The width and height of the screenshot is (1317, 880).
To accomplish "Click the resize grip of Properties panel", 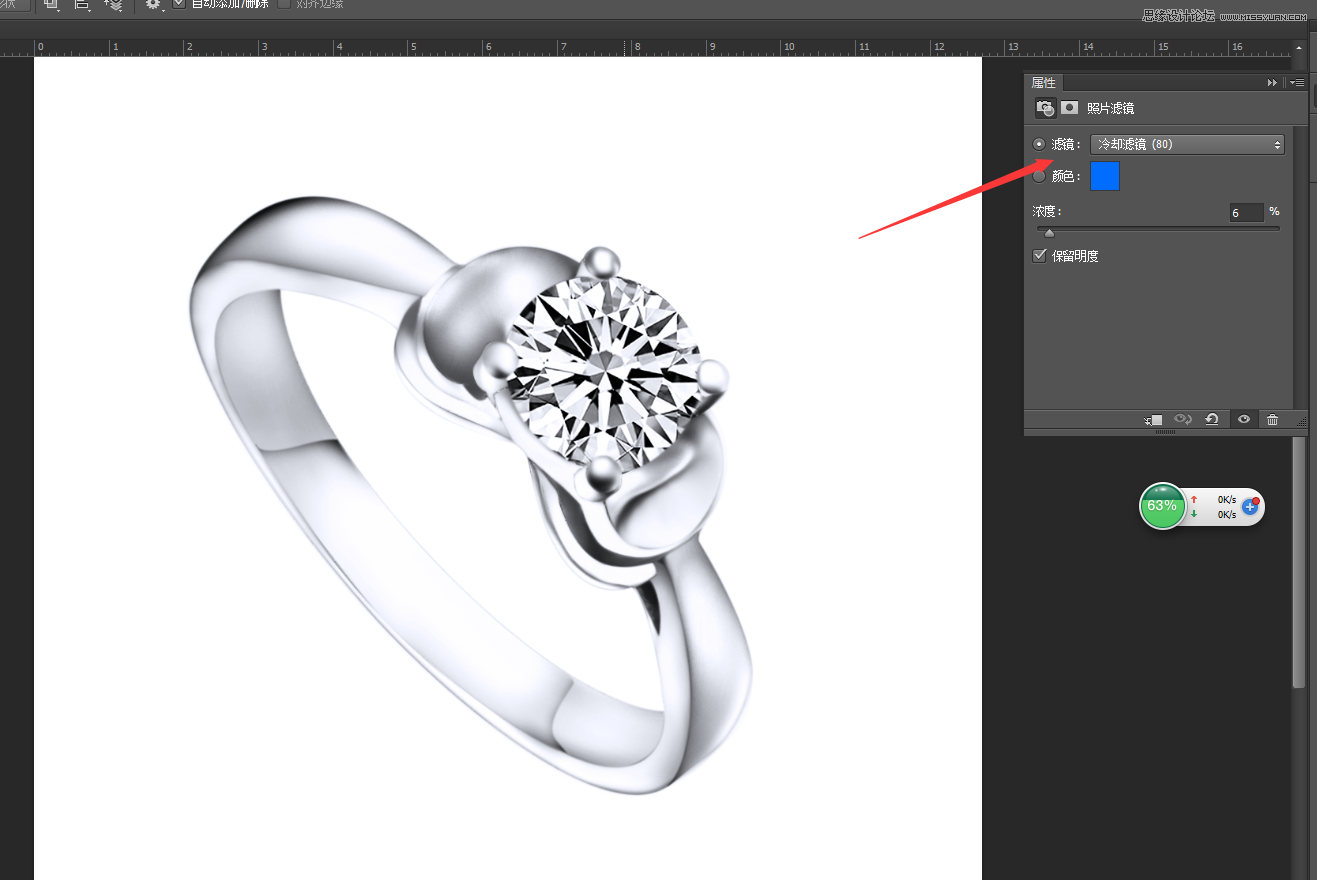I will pyautogui.click(x=1302, y=423).
